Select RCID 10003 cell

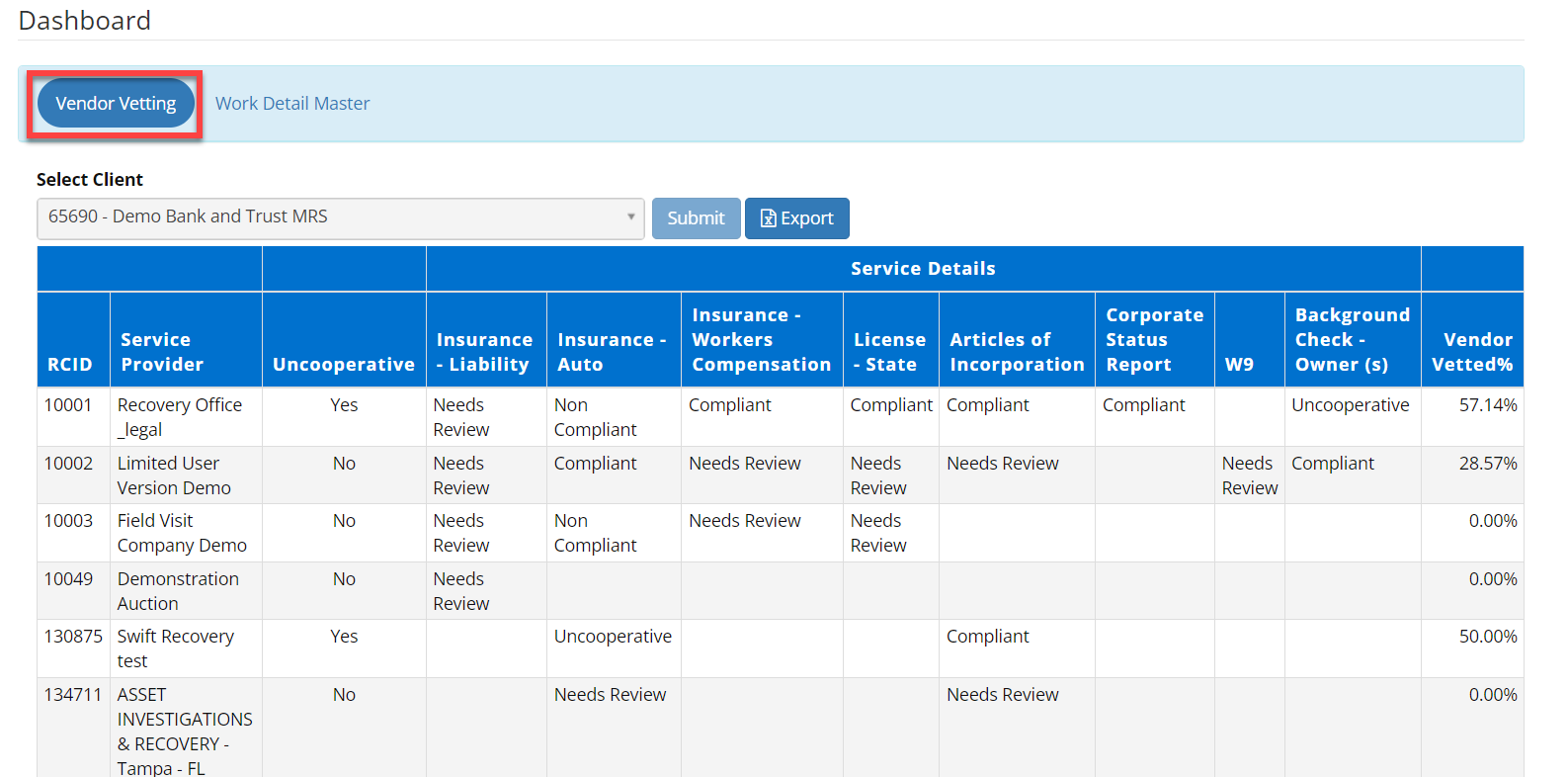pyautogui.click(x=73, y=533)
